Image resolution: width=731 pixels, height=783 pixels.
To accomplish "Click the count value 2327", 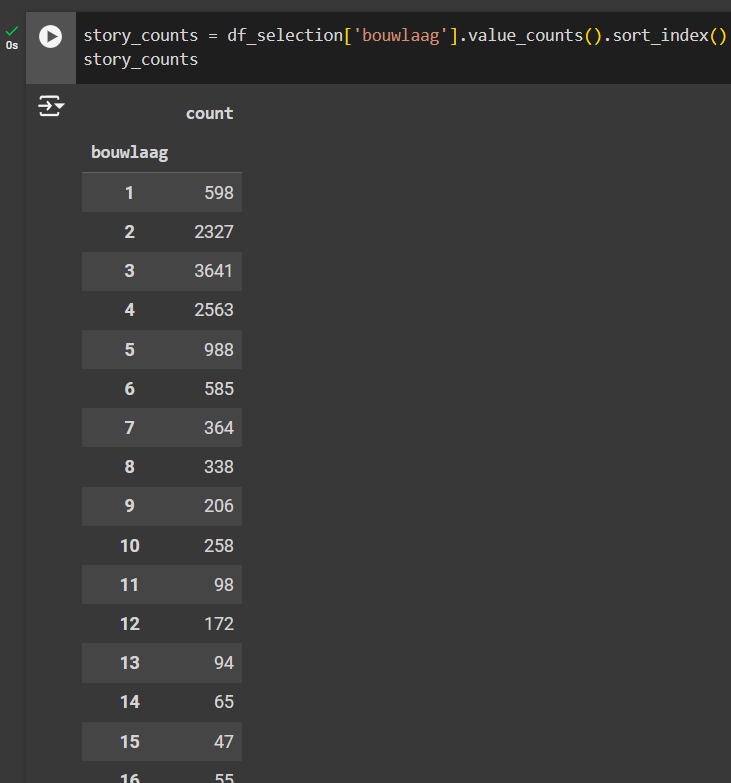I will click(x=213, y=232).
